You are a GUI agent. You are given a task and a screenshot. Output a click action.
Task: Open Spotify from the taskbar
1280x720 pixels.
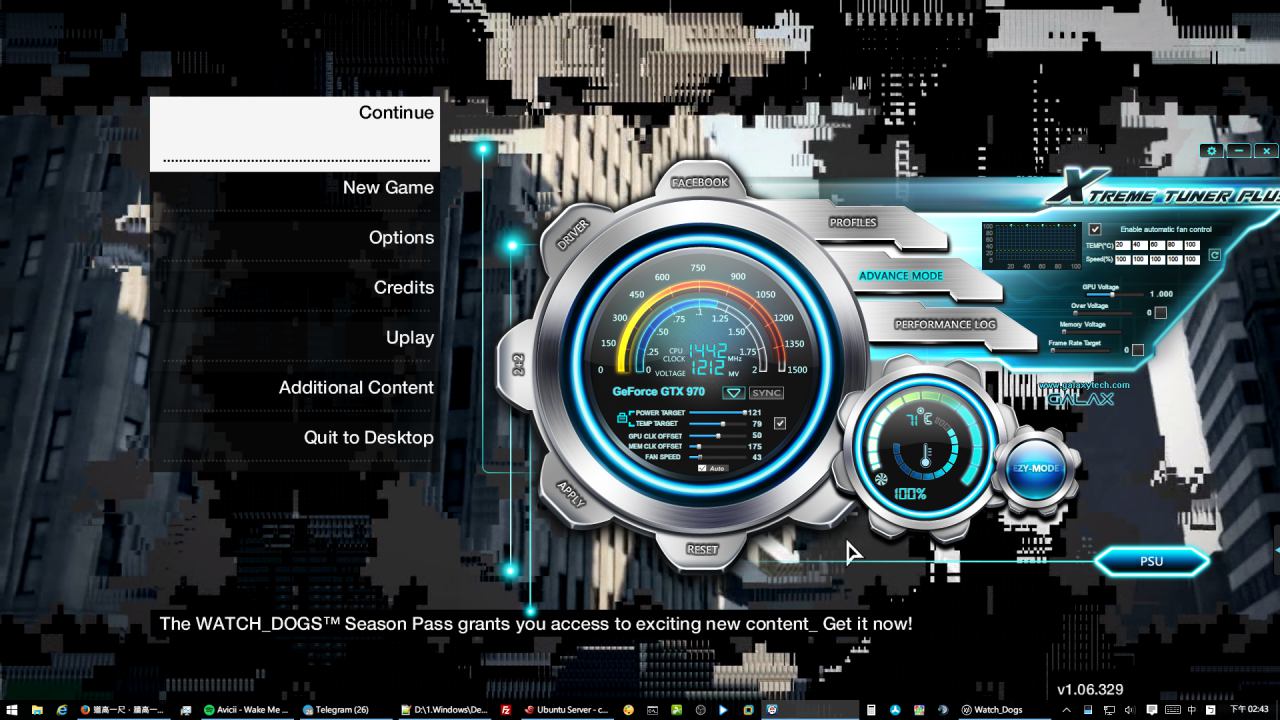click(246, 710)
